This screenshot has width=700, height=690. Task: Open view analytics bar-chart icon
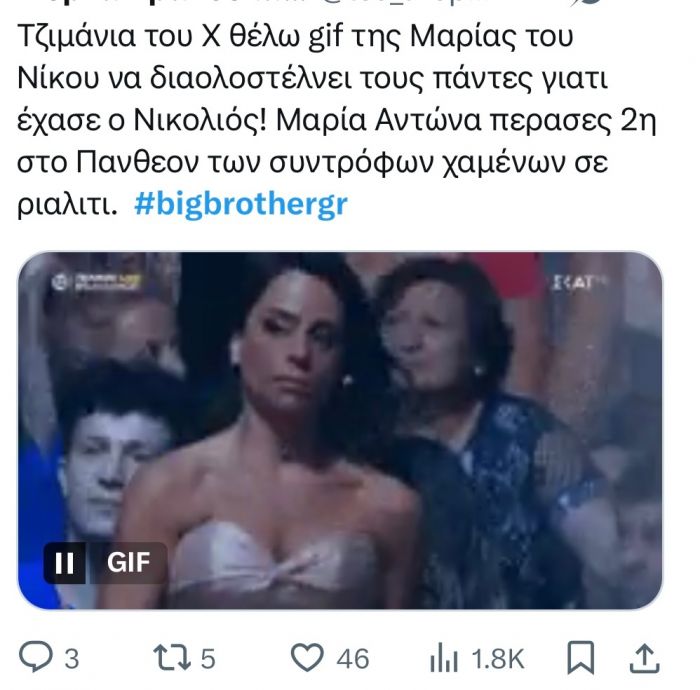click(444, 657)
